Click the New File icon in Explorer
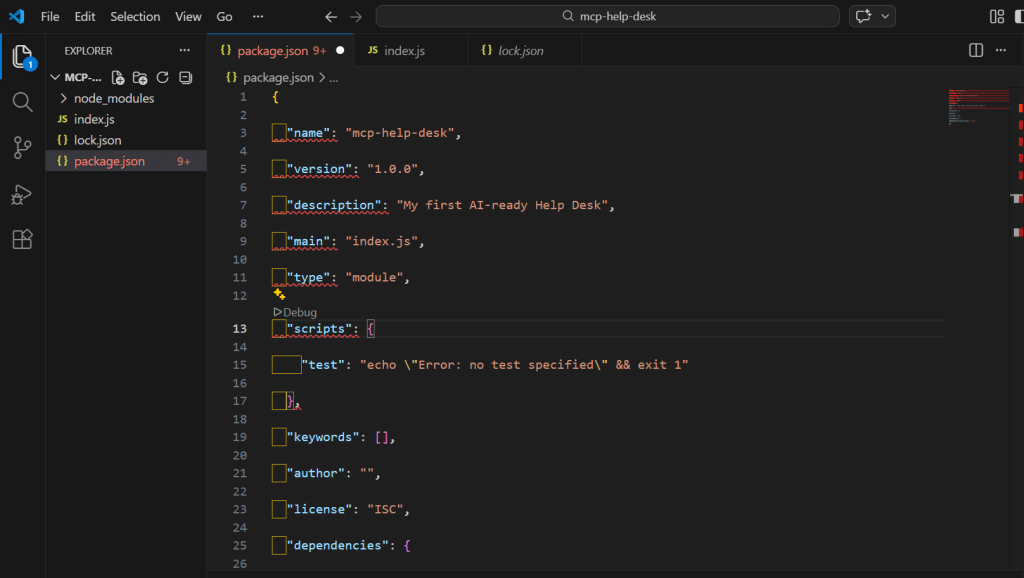The image size is (1024, 578). (x=118, y=77)
